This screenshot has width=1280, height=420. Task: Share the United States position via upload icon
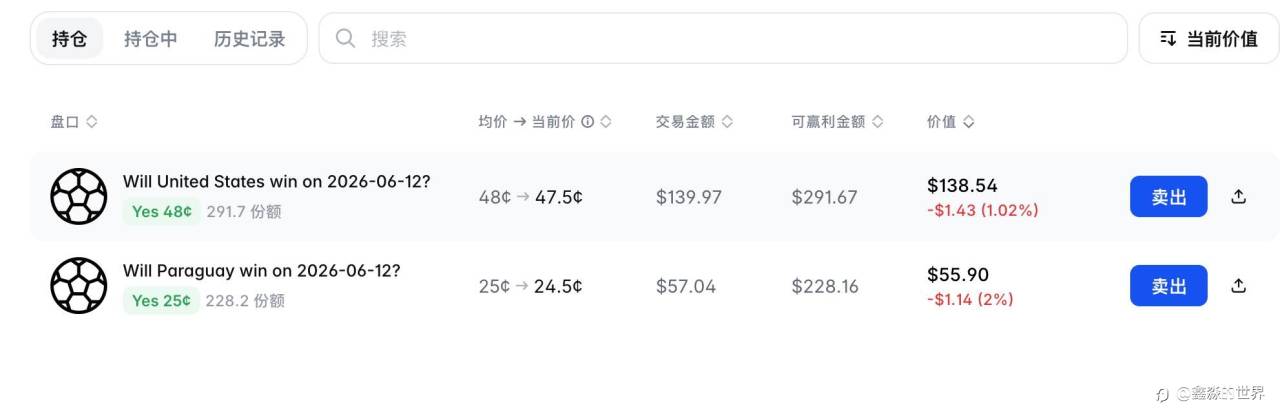1238,197
